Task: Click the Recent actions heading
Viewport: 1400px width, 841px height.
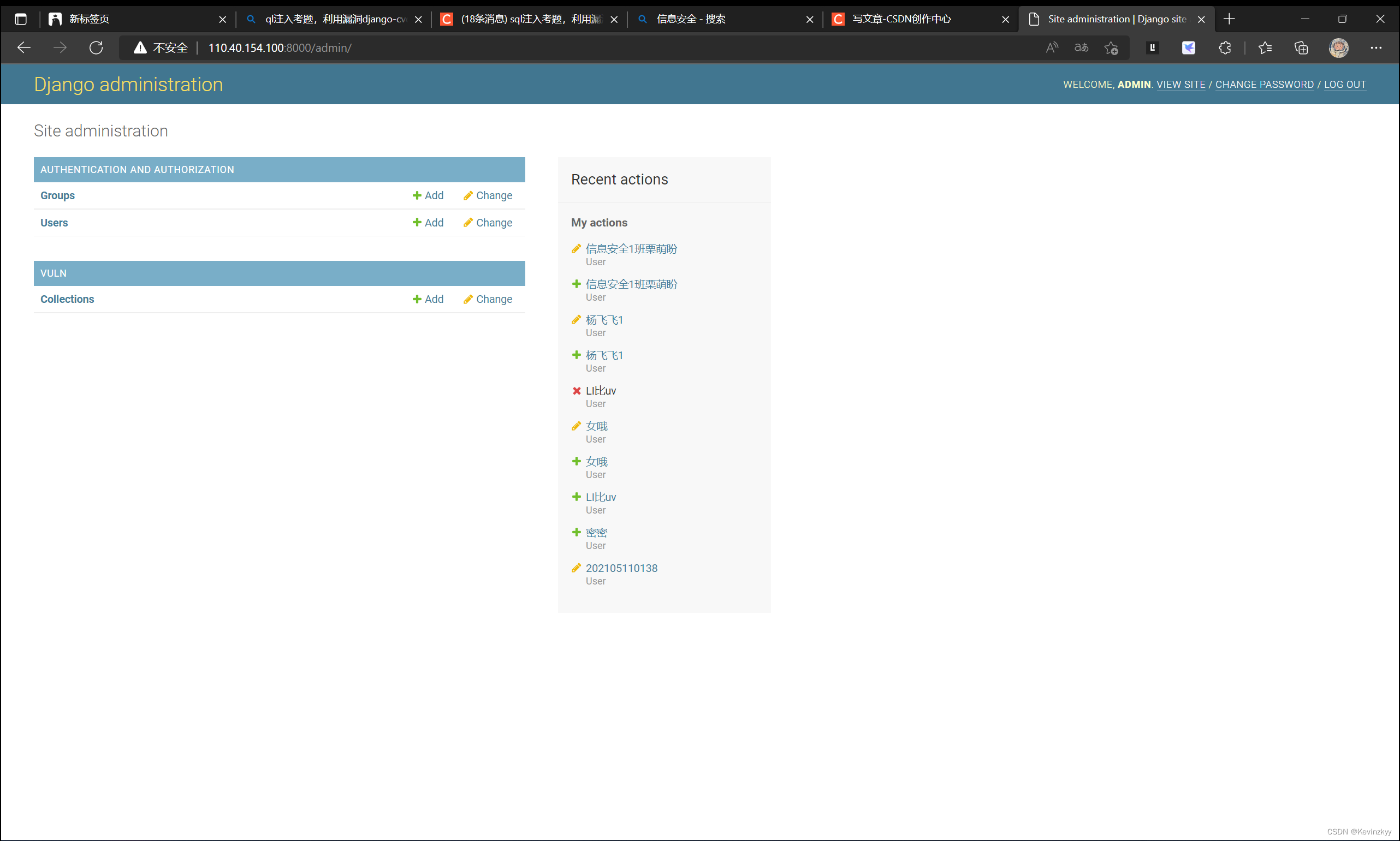Action: pos(619,180)
